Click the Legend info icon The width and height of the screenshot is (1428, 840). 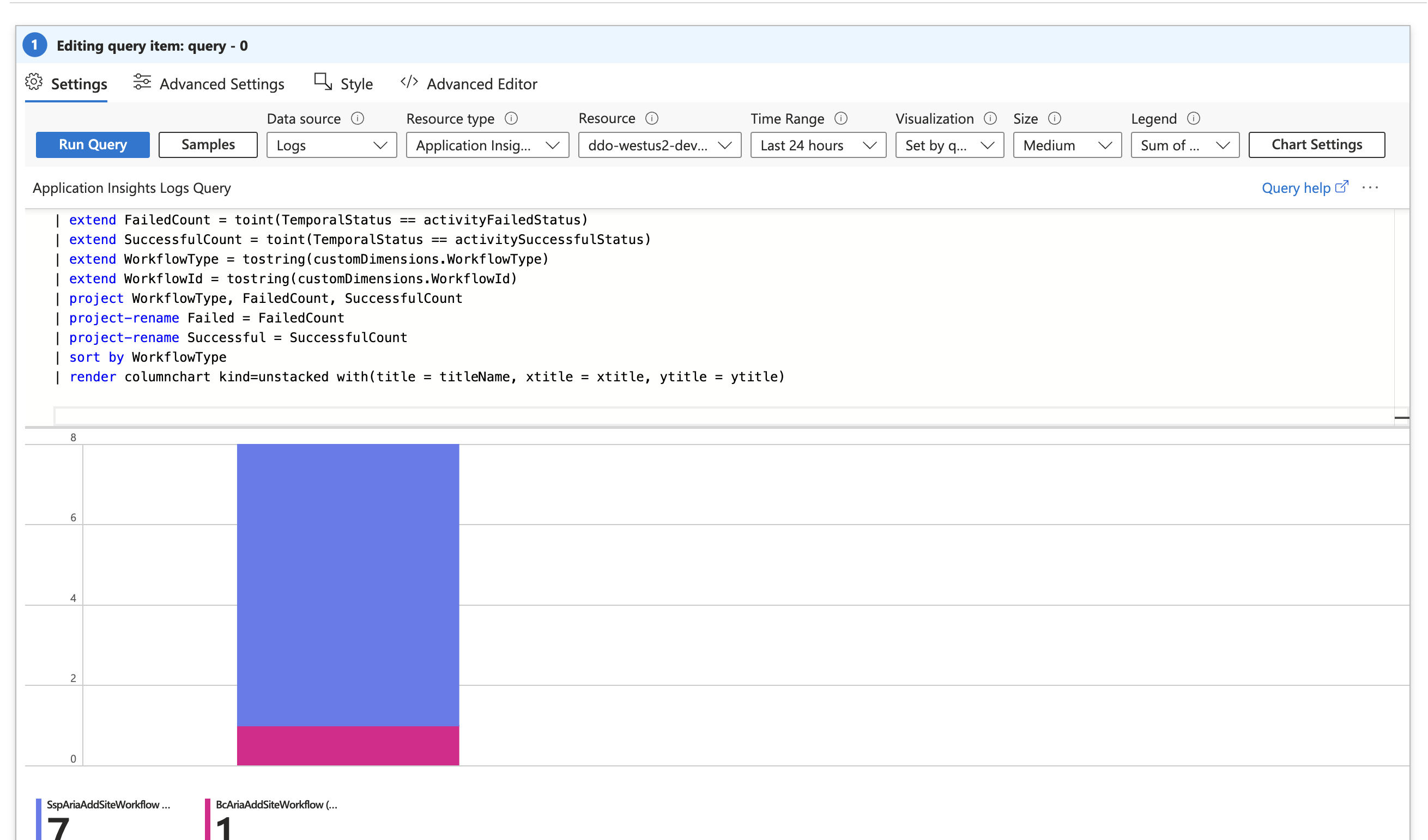click(x=1194, y=118)
